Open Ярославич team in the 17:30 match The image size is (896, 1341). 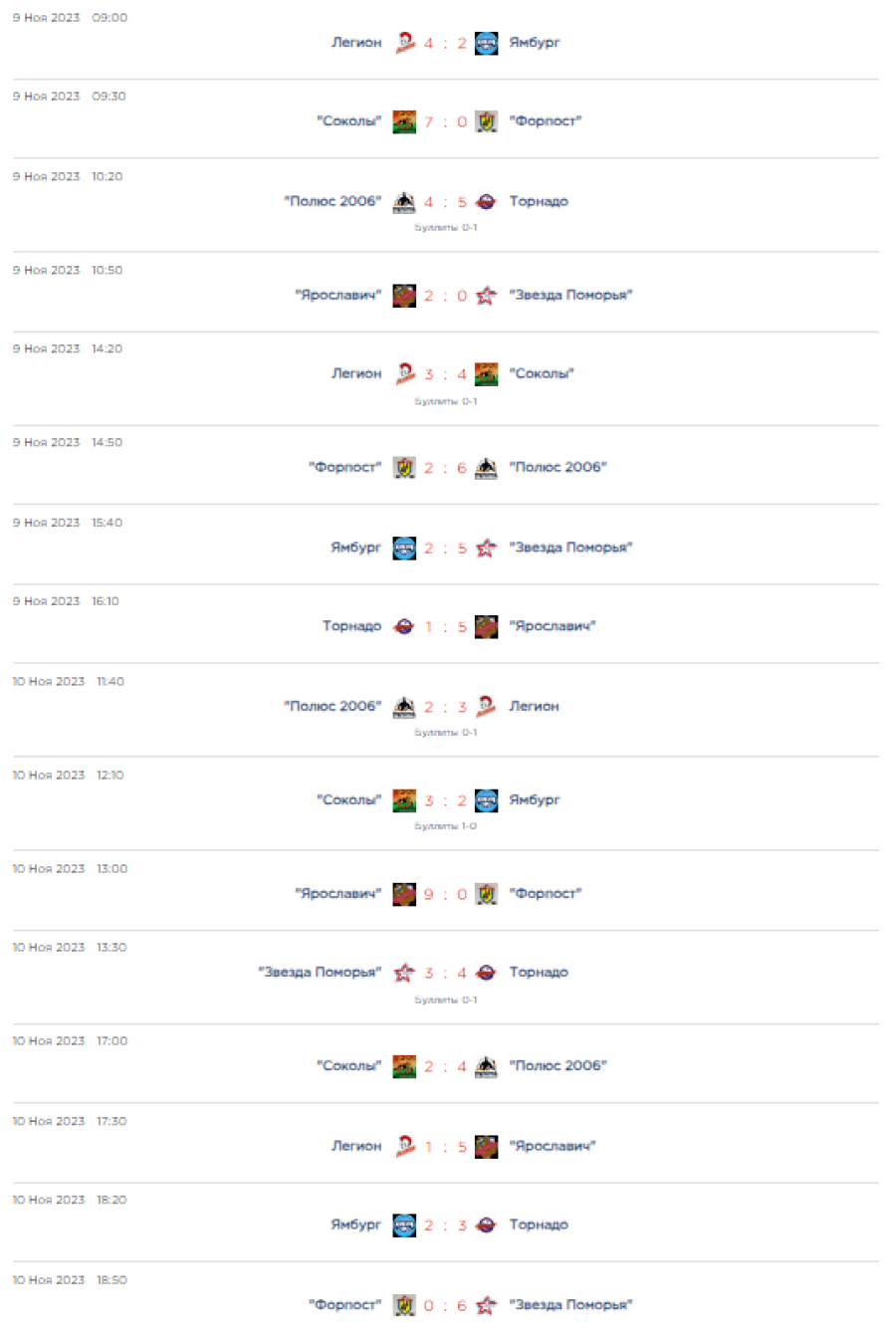552,1146
